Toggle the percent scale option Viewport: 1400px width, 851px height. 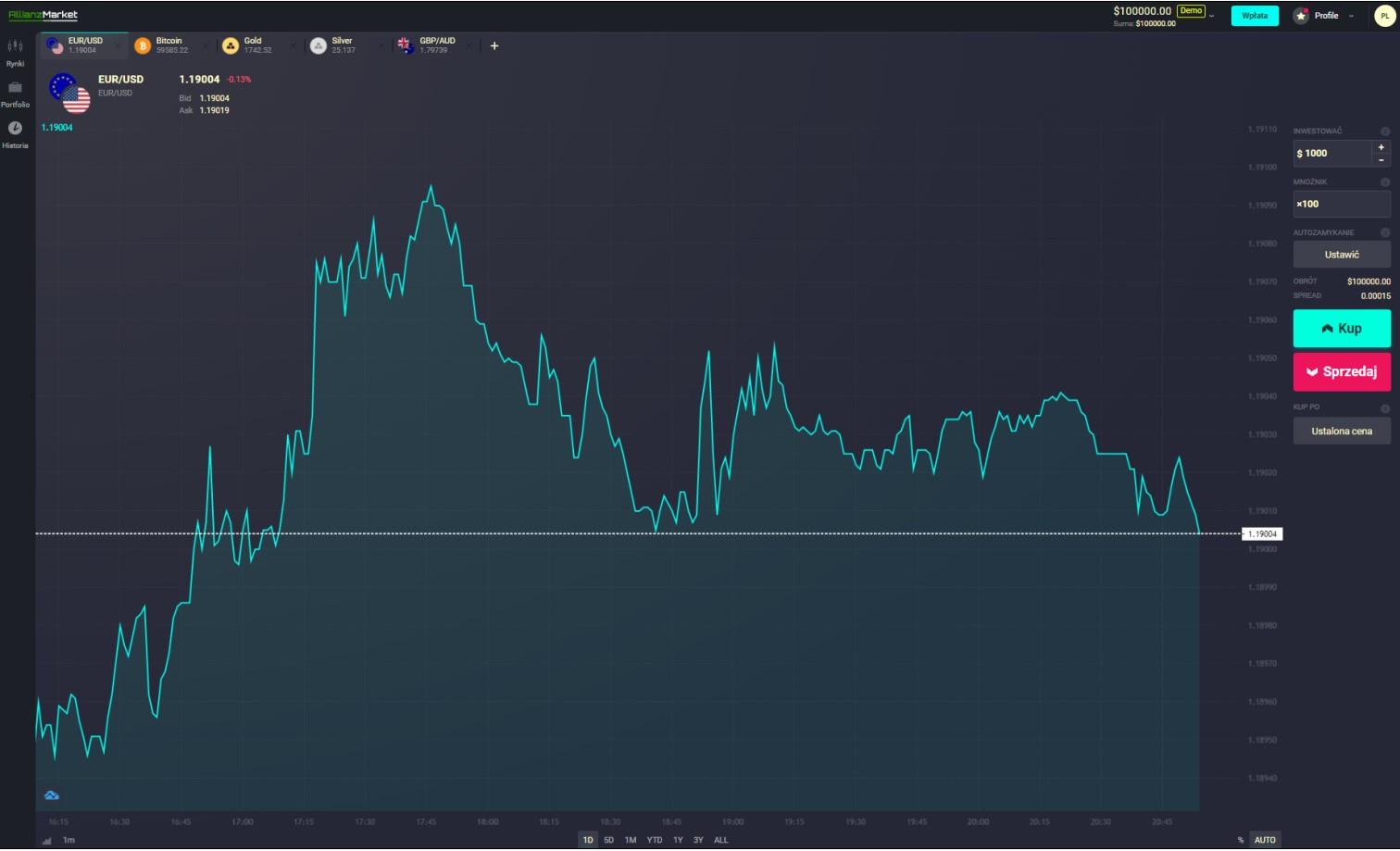pos(1241,840)
